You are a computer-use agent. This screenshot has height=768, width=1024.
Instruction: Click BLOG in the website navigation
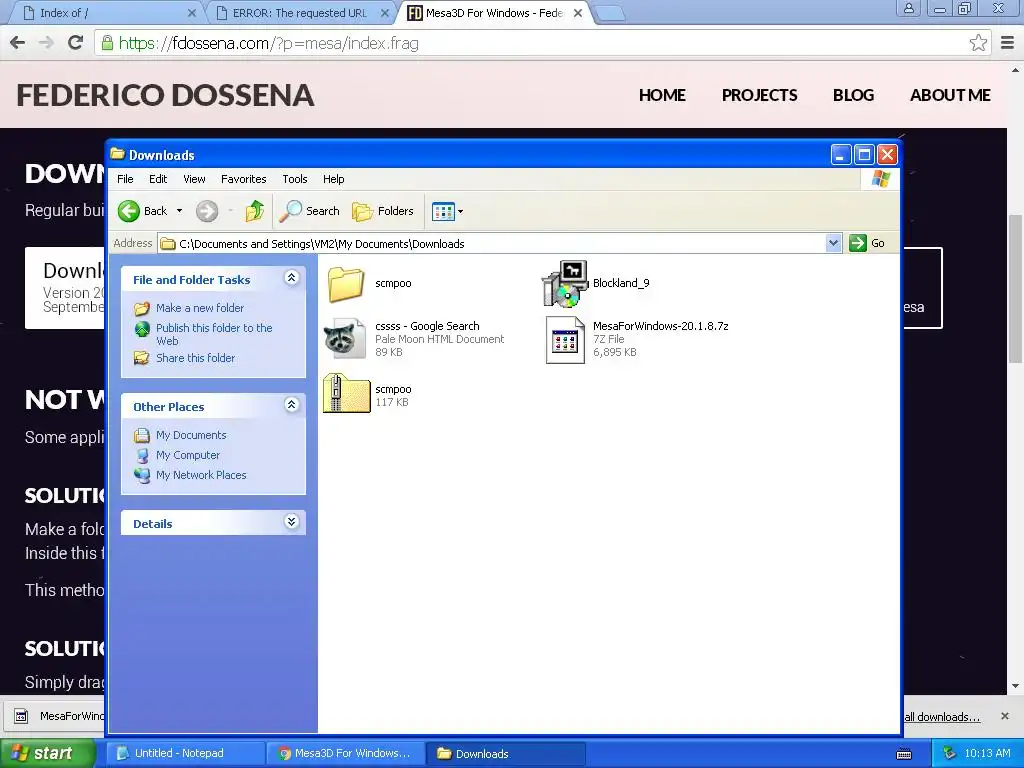[x=853, y=95]
